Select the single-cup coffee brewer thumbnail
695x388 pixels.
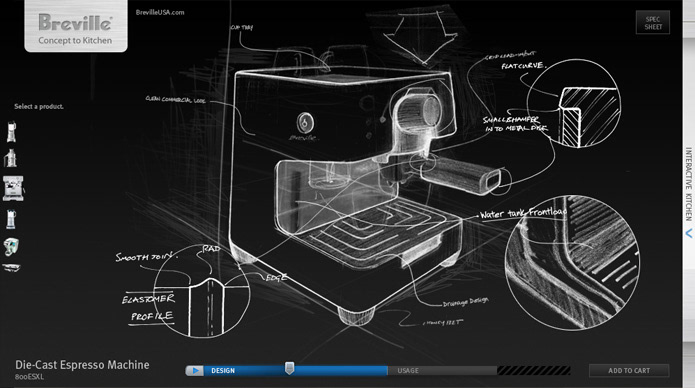point(12,247)
